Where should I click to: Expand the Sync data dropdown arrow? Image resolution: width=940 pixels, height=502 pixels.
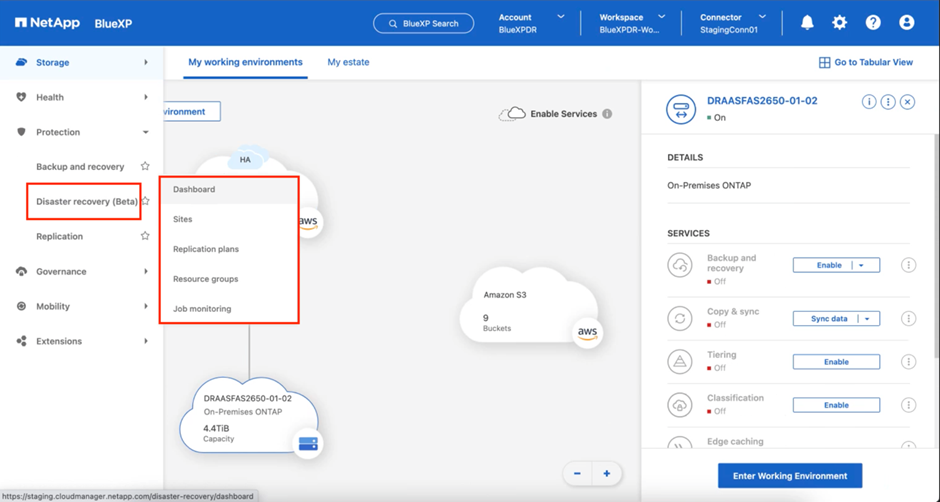867,319
